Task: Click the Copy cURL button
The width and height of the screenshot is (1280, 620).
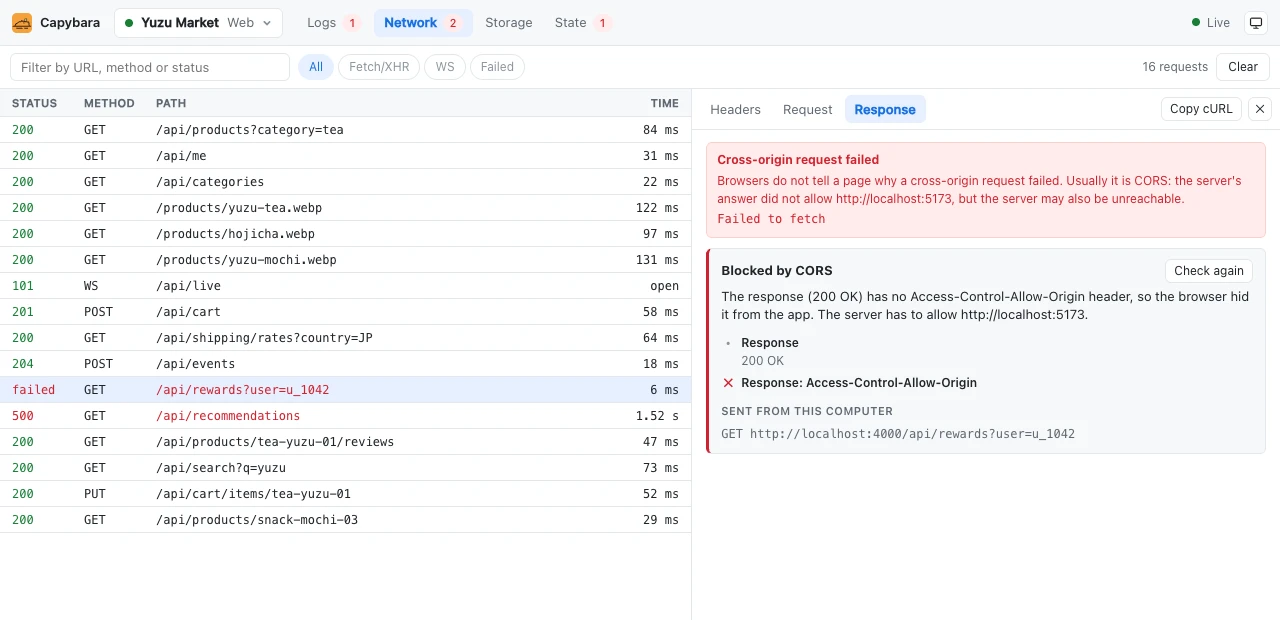Action: coord(1201,109)
